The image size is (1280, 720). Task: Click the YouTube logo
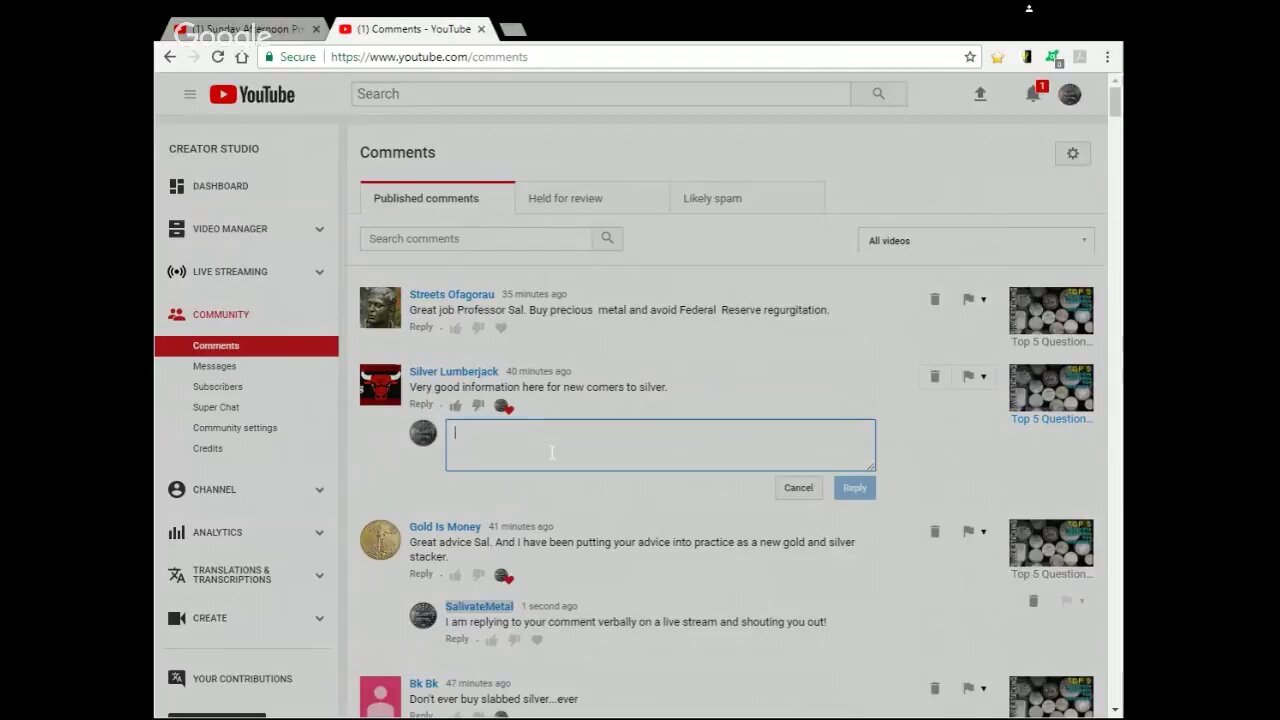(252, 94)
